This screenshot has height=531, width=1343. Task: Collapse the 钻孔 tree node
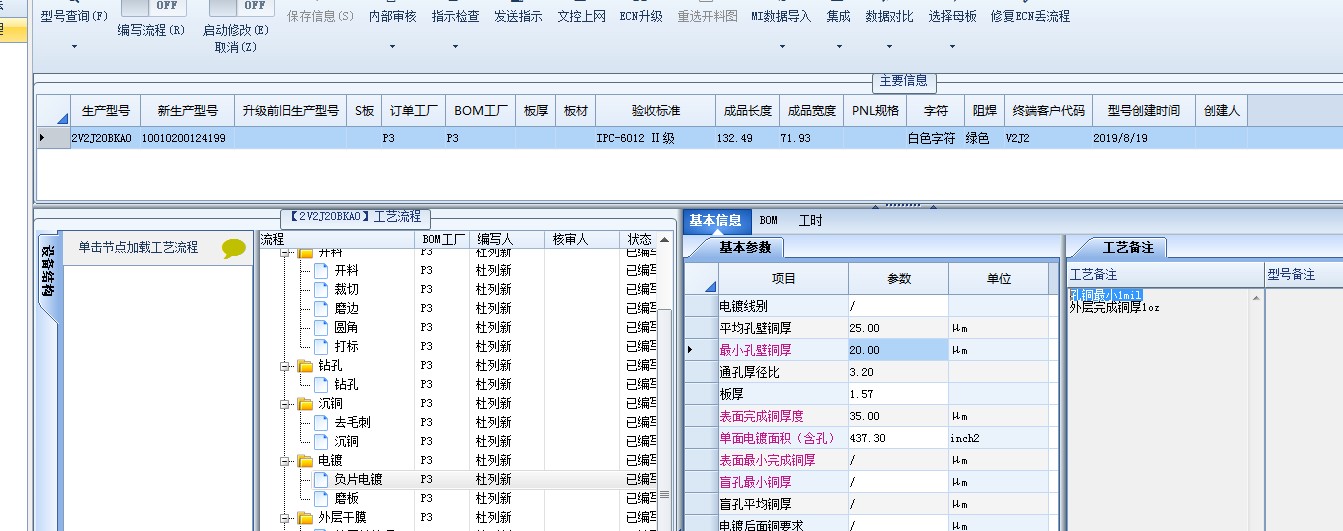[285, 366]
